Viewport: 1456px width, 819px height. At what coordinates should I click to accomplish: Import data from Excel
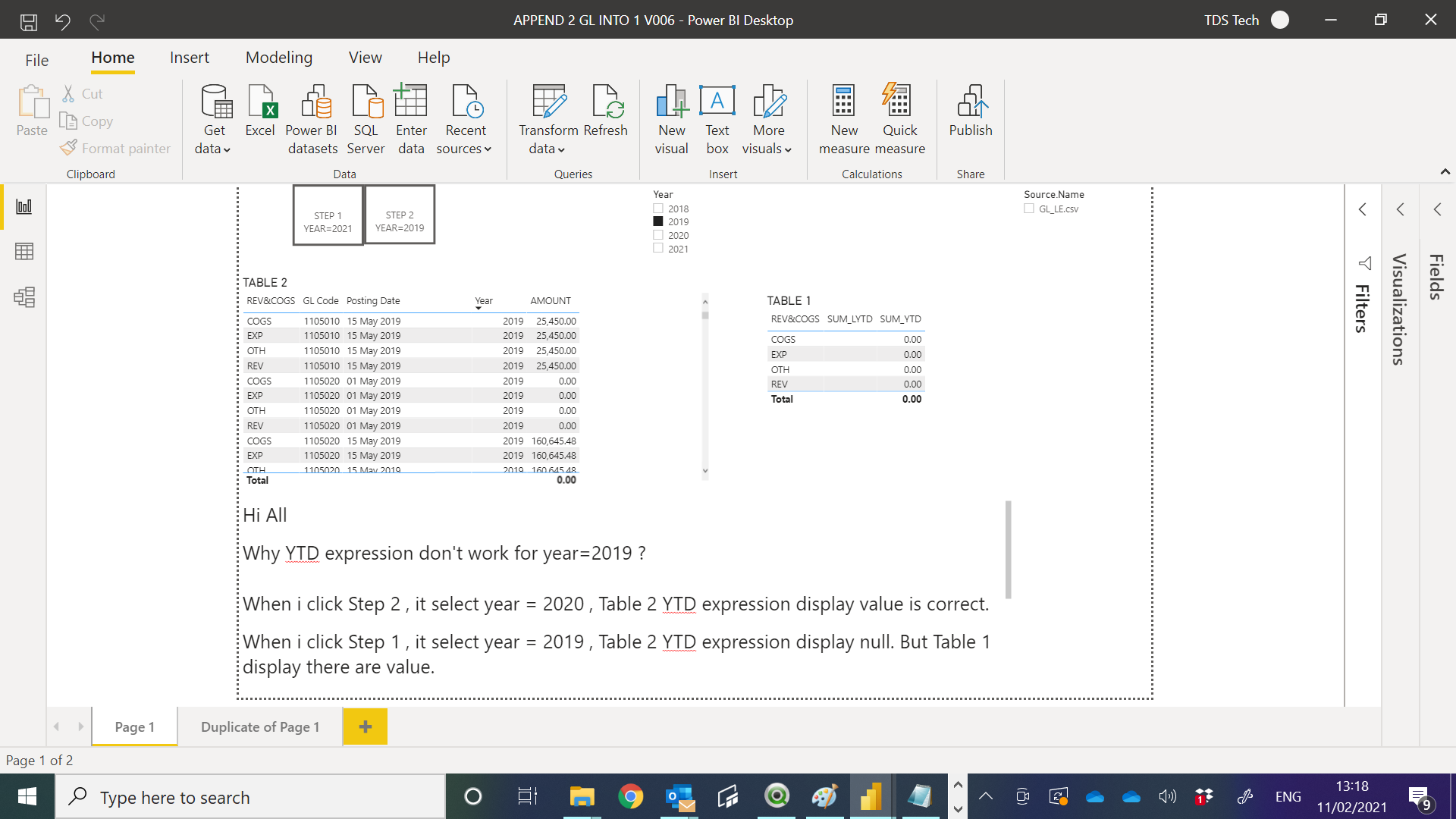tap(260, 111)
